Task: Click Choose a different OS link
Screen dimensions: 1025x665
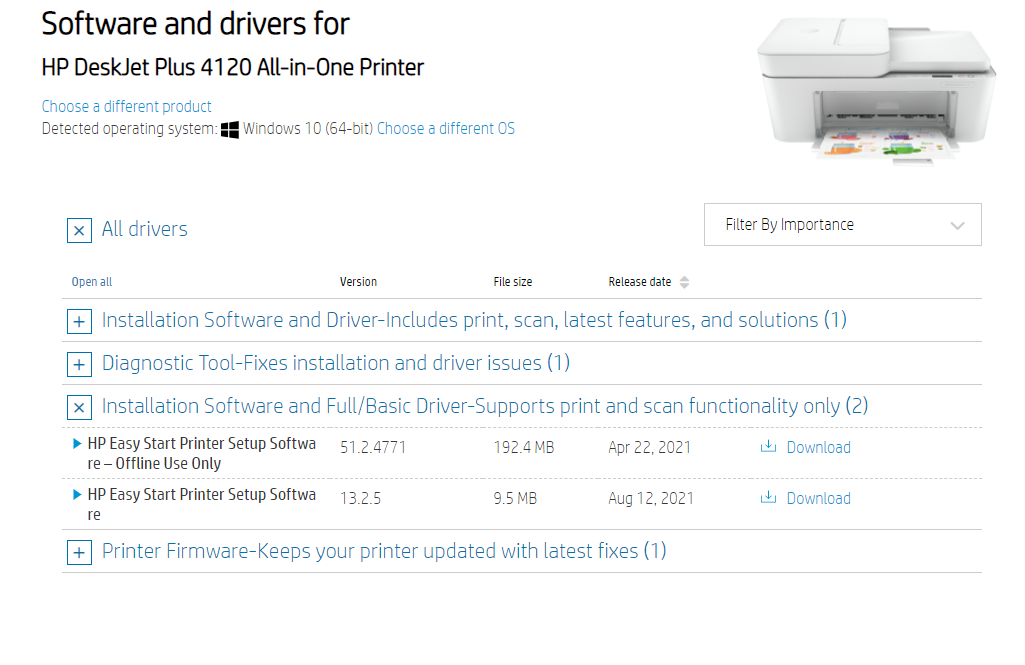Action: click(x=446, y=128)
